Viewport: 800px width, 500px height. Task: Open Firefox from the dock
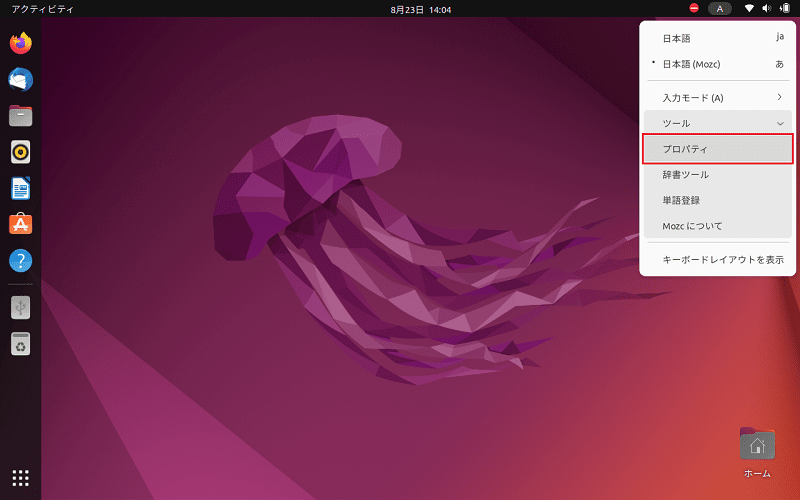pyautogui.click(x=20, y=43)
